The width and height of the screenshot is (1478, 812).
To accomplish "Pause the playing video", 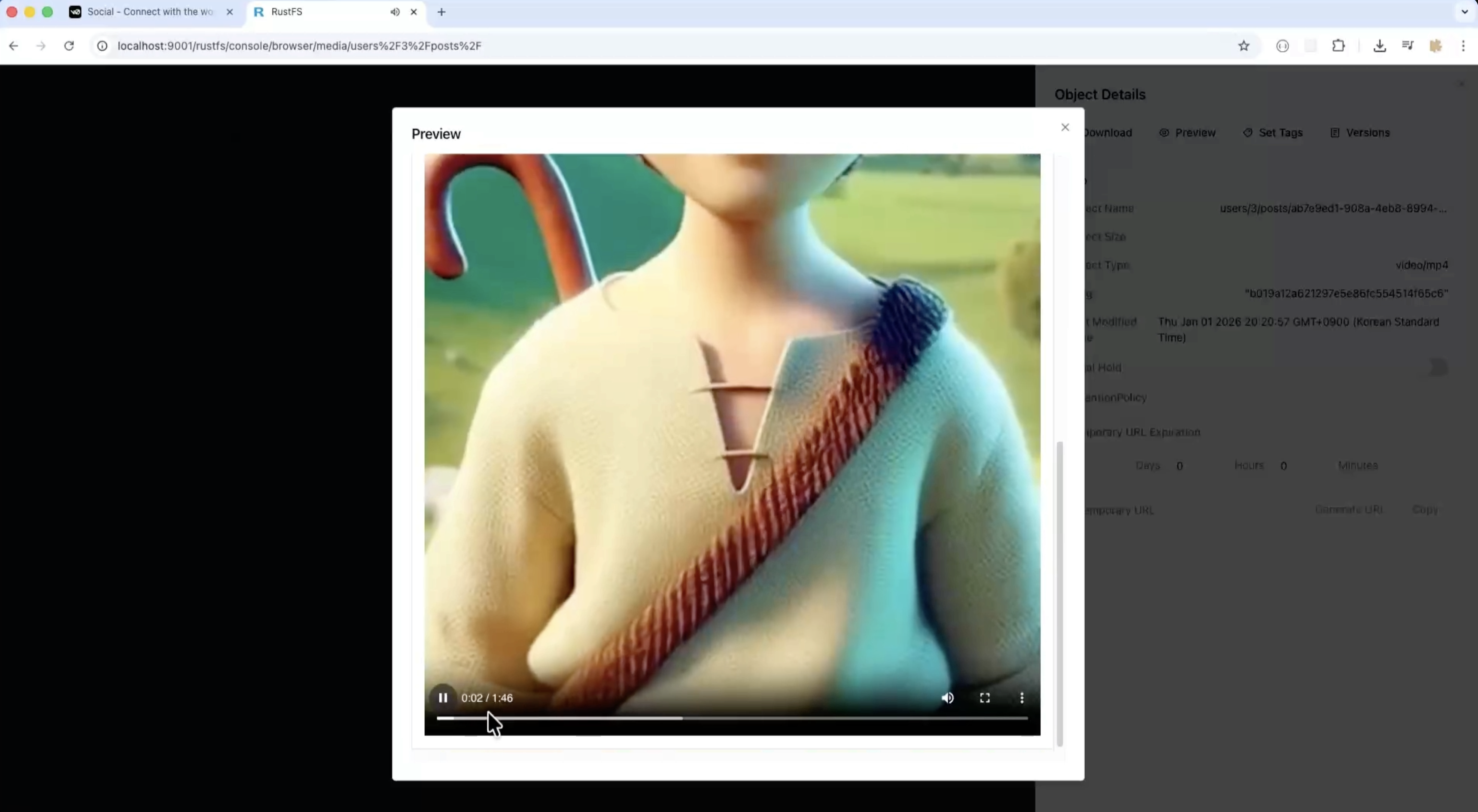I will (443, 697).
